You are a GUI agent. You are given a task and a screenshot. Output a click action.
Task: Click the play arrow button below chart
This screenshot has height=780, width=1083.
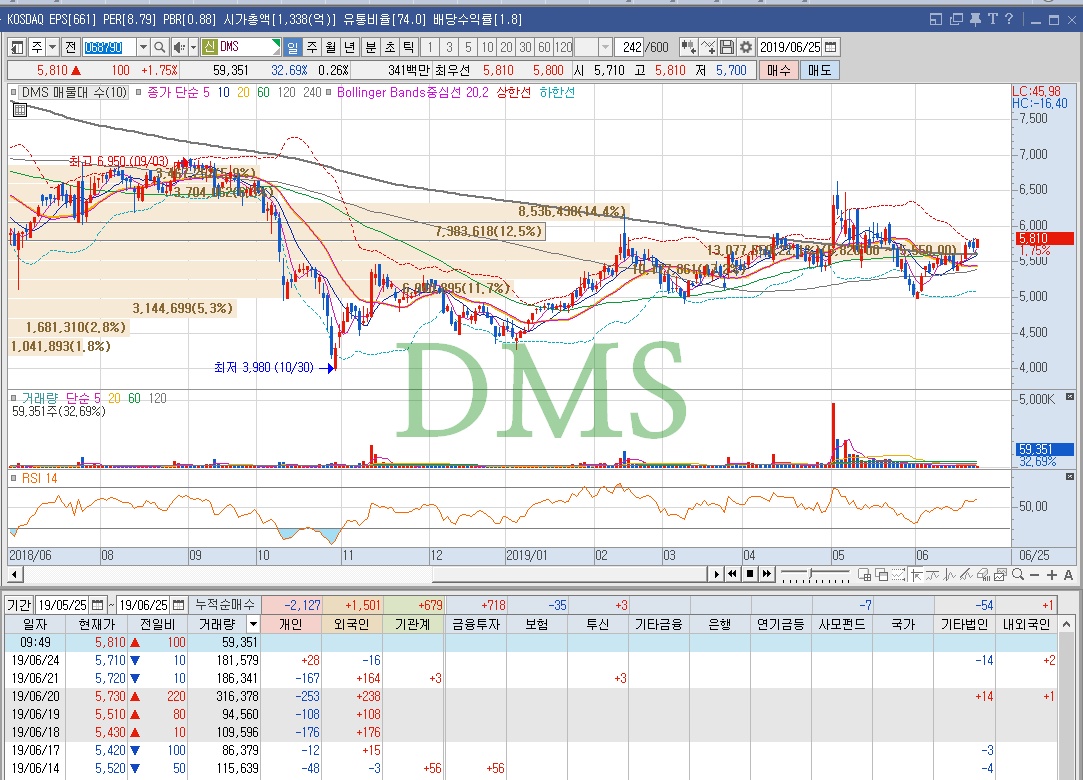716,574
